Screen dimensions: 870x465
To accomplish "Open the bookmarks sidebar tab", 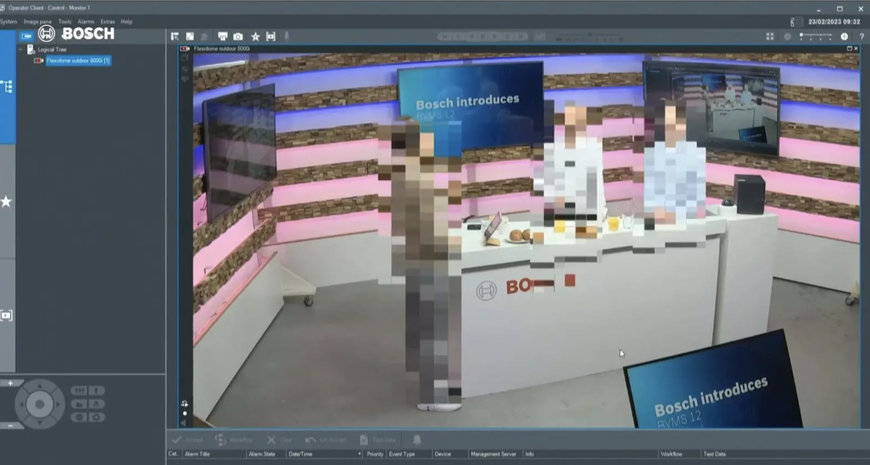I will [7, 315].
